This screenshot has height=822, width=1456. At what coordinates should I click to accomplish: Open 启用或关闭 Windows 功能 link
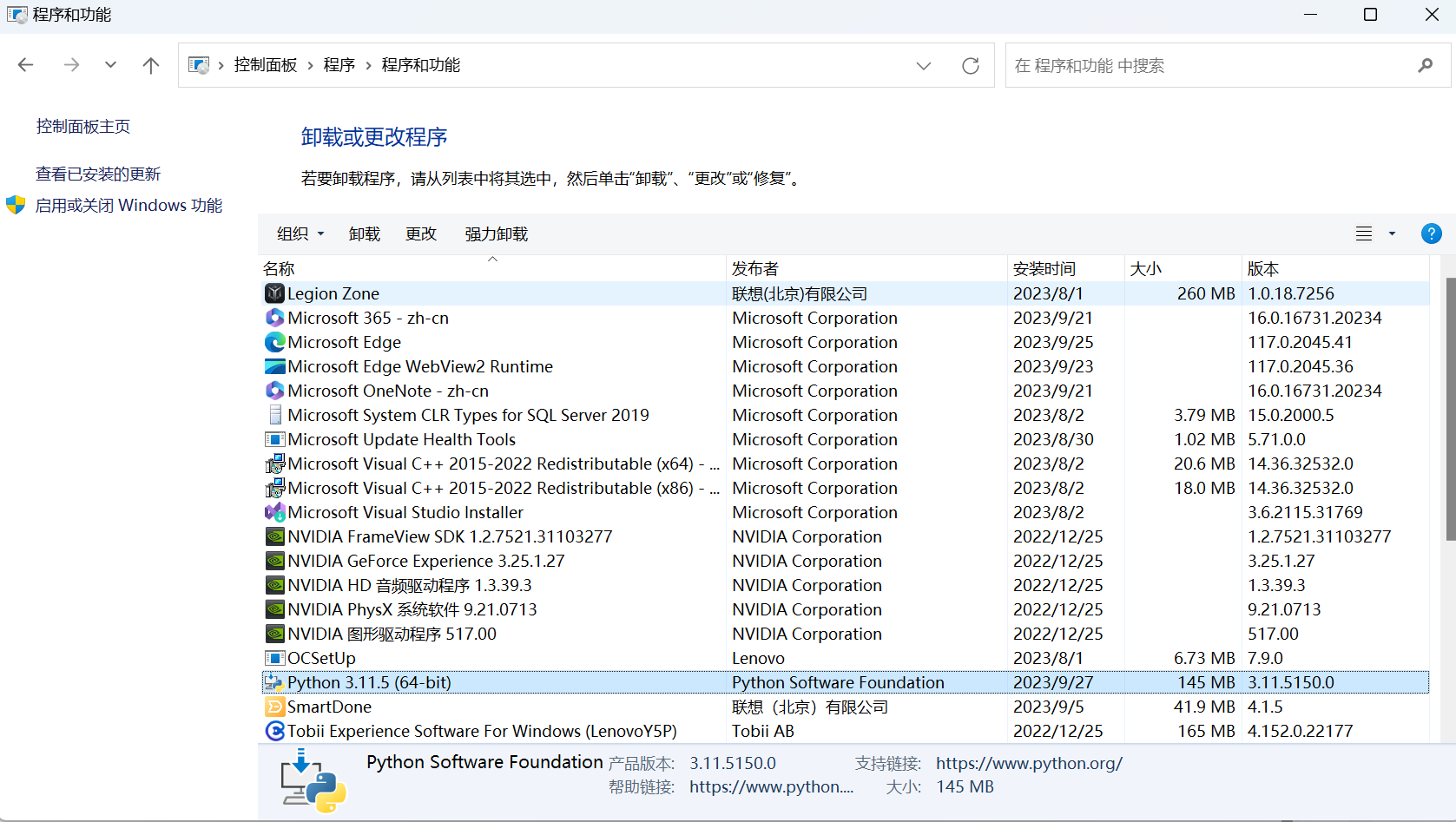(x=128, y=206)
